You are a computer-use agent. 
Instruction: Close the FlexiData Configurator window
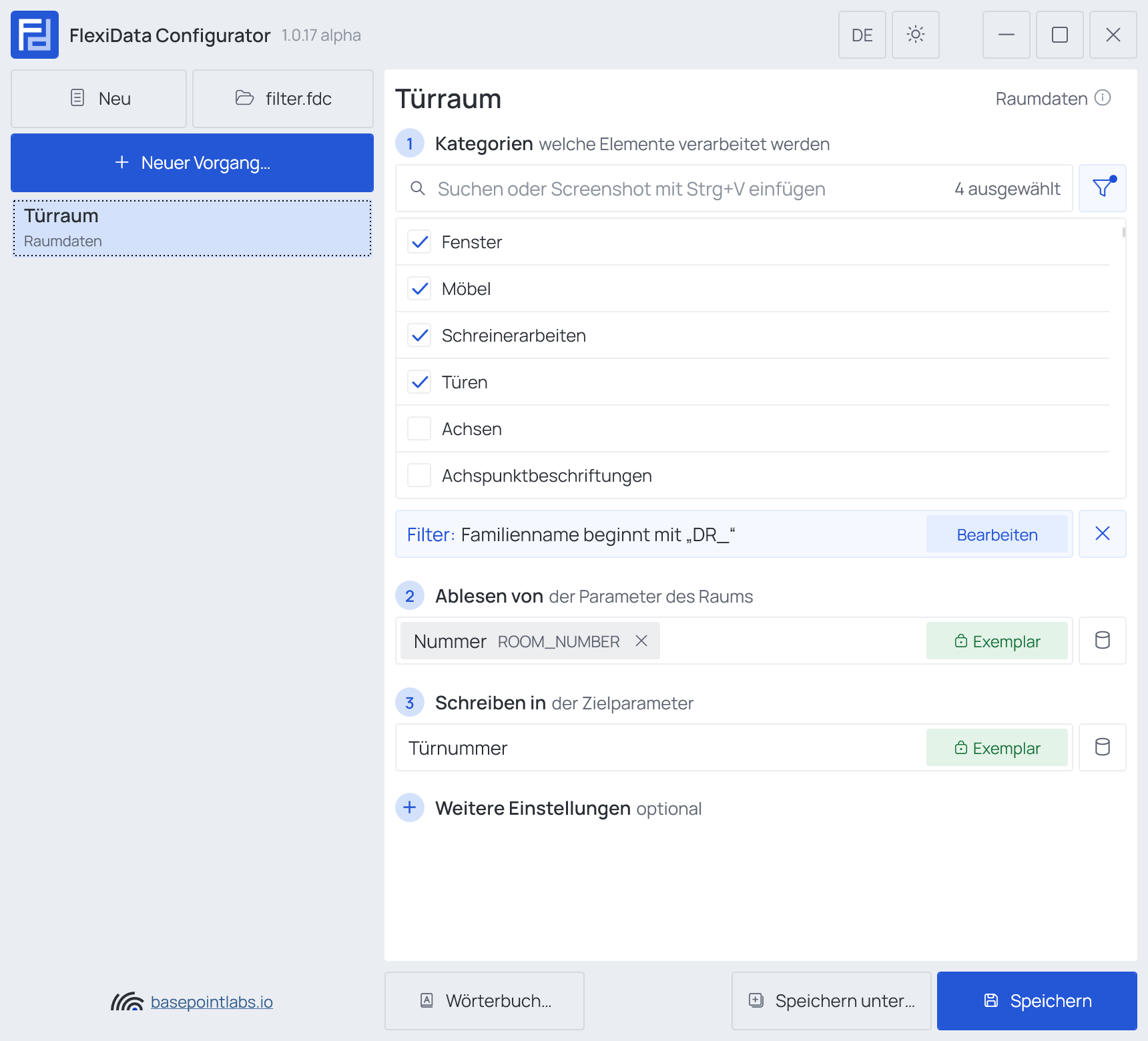coord(1113,35)
